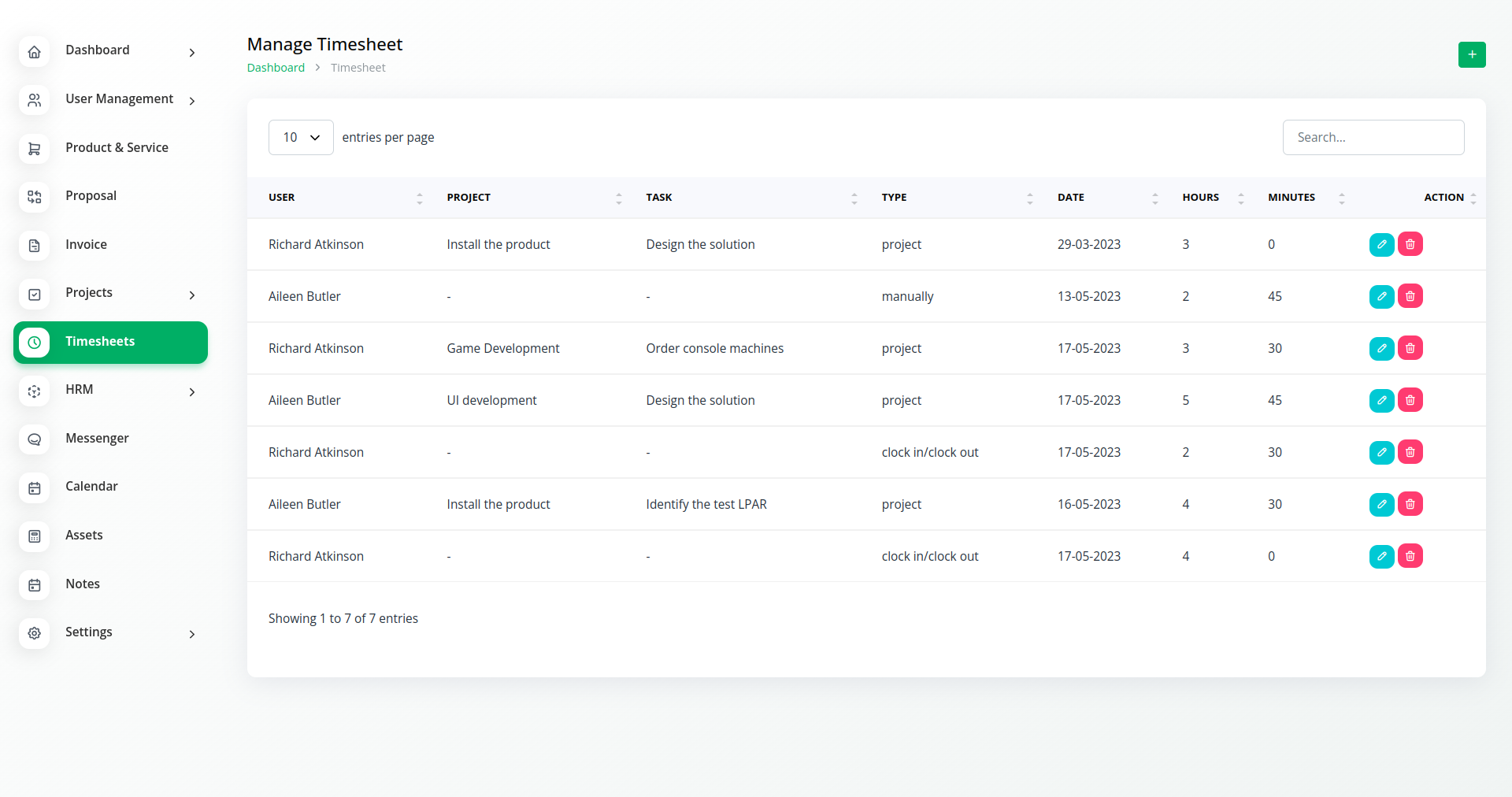
Task: Click the timesheet Search input field
Action: coord(1373,137)
